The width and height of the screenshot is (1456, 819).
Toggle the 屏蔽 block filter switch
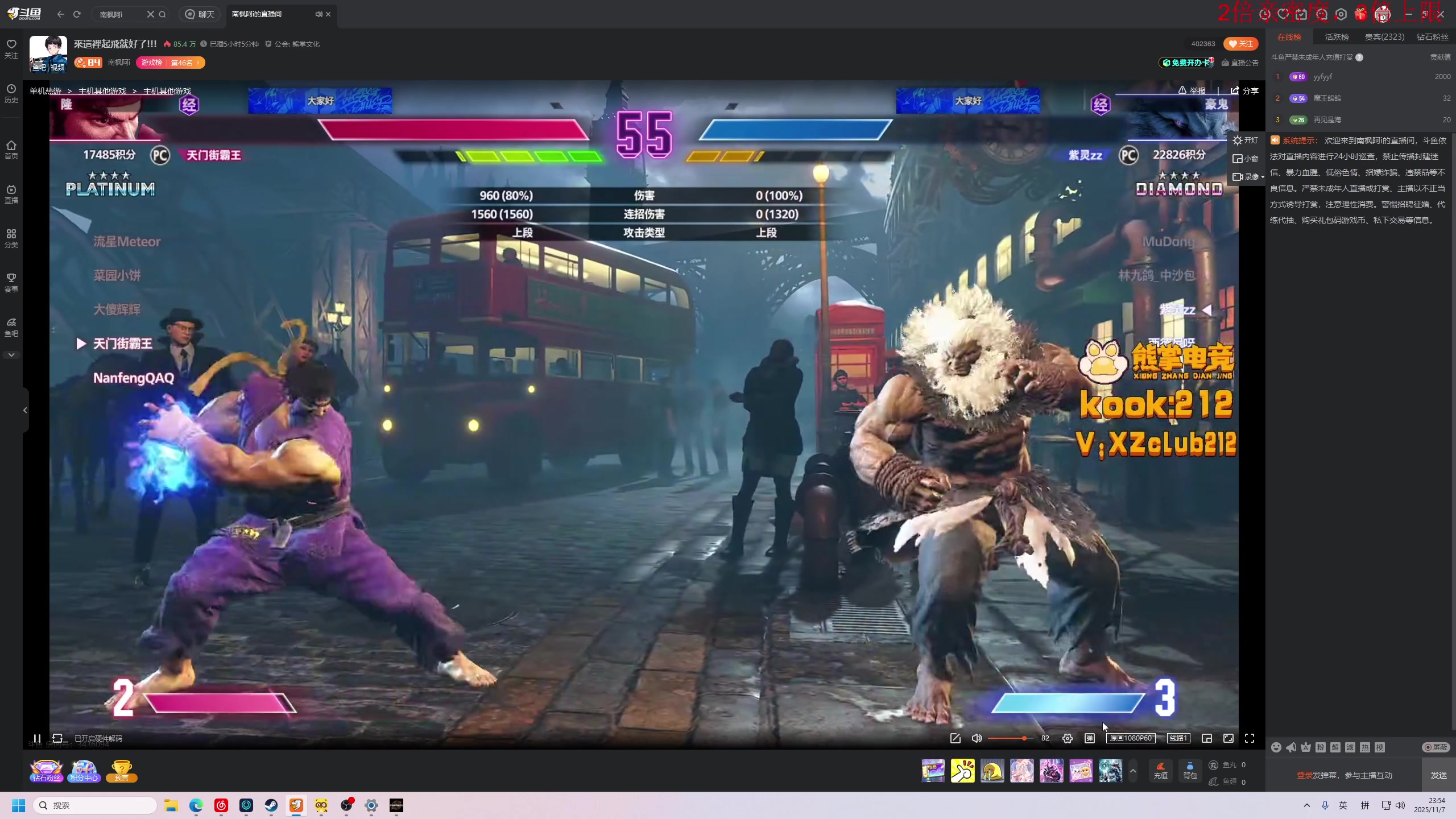[1436, 747]
